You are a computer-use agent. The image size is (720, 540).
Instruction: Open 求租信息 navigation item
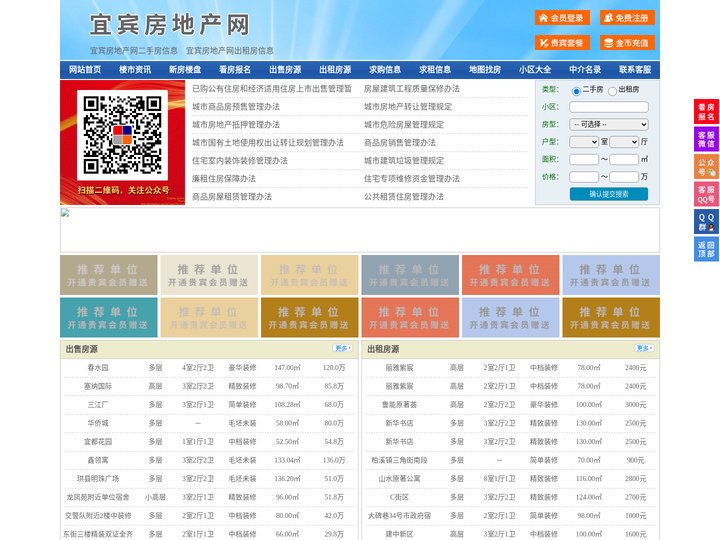(435, 70)
